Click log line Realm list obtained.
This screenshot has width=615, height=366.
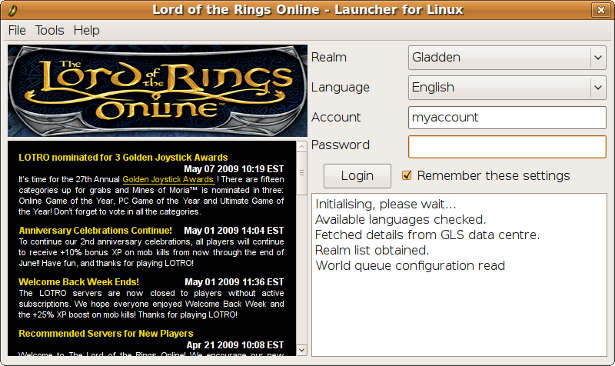372,250
